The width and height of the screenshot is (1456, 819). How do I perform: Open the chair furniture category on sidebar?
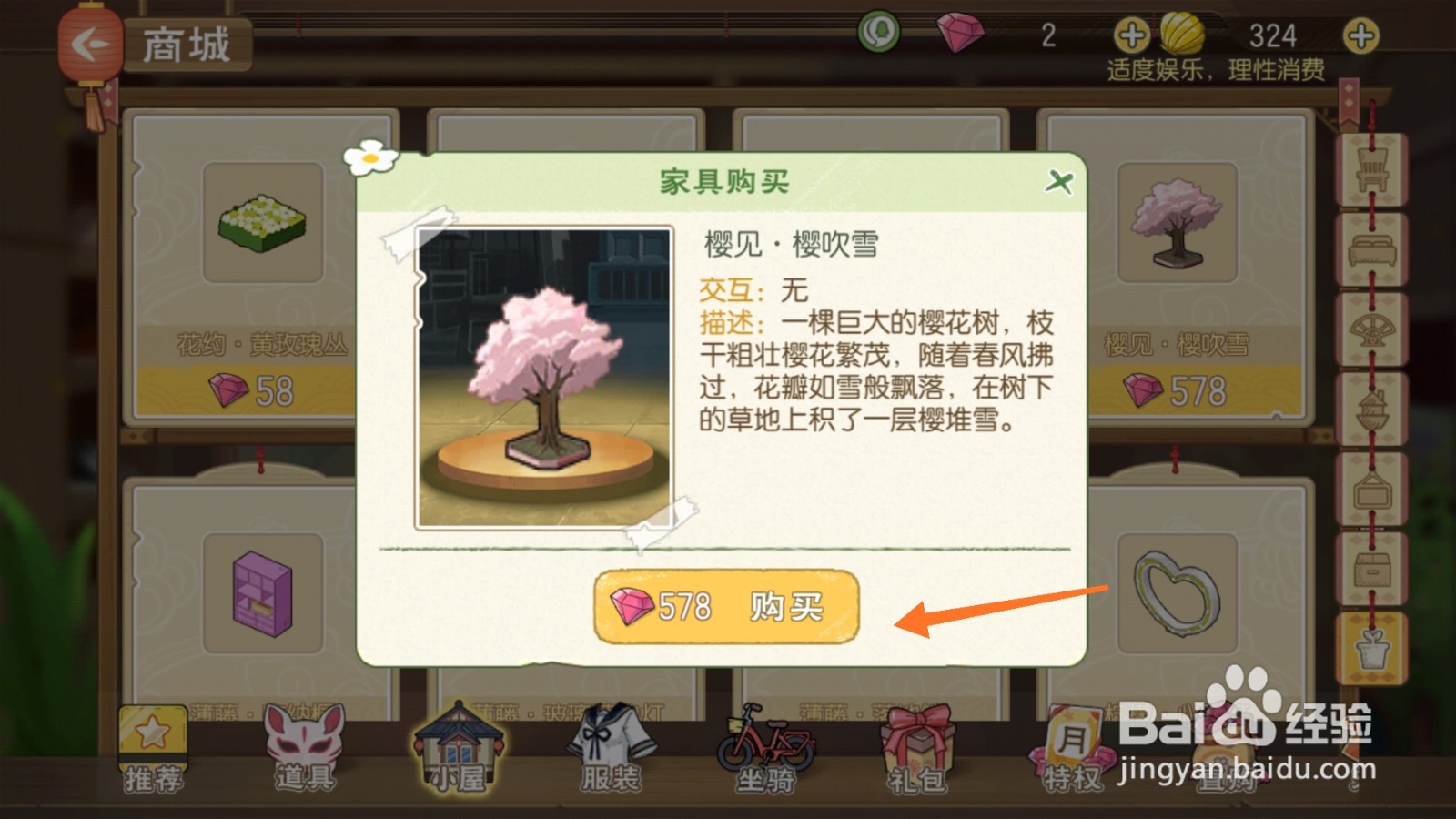1371,169
